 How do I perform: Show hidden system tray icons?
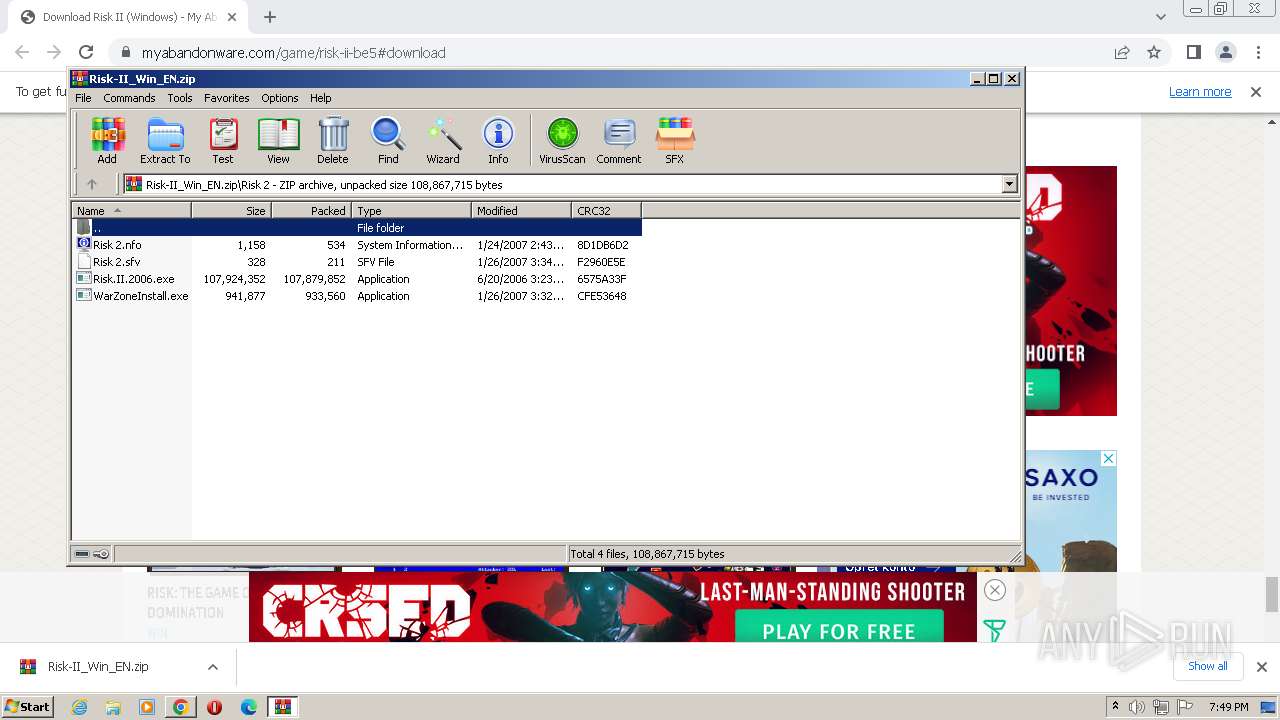coord(1115,707)
